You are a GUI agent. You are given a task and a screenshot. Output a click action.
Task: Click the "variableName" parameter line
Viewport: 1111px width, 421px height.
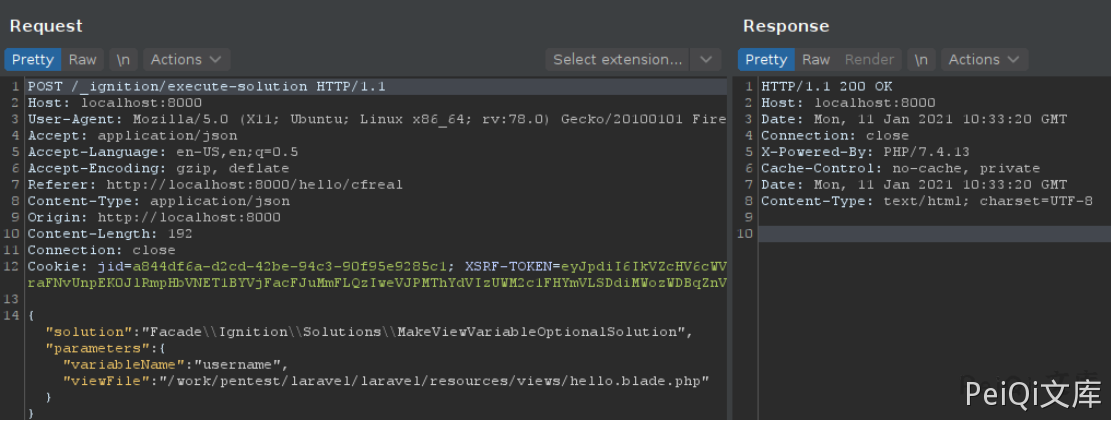click(175, 365)
